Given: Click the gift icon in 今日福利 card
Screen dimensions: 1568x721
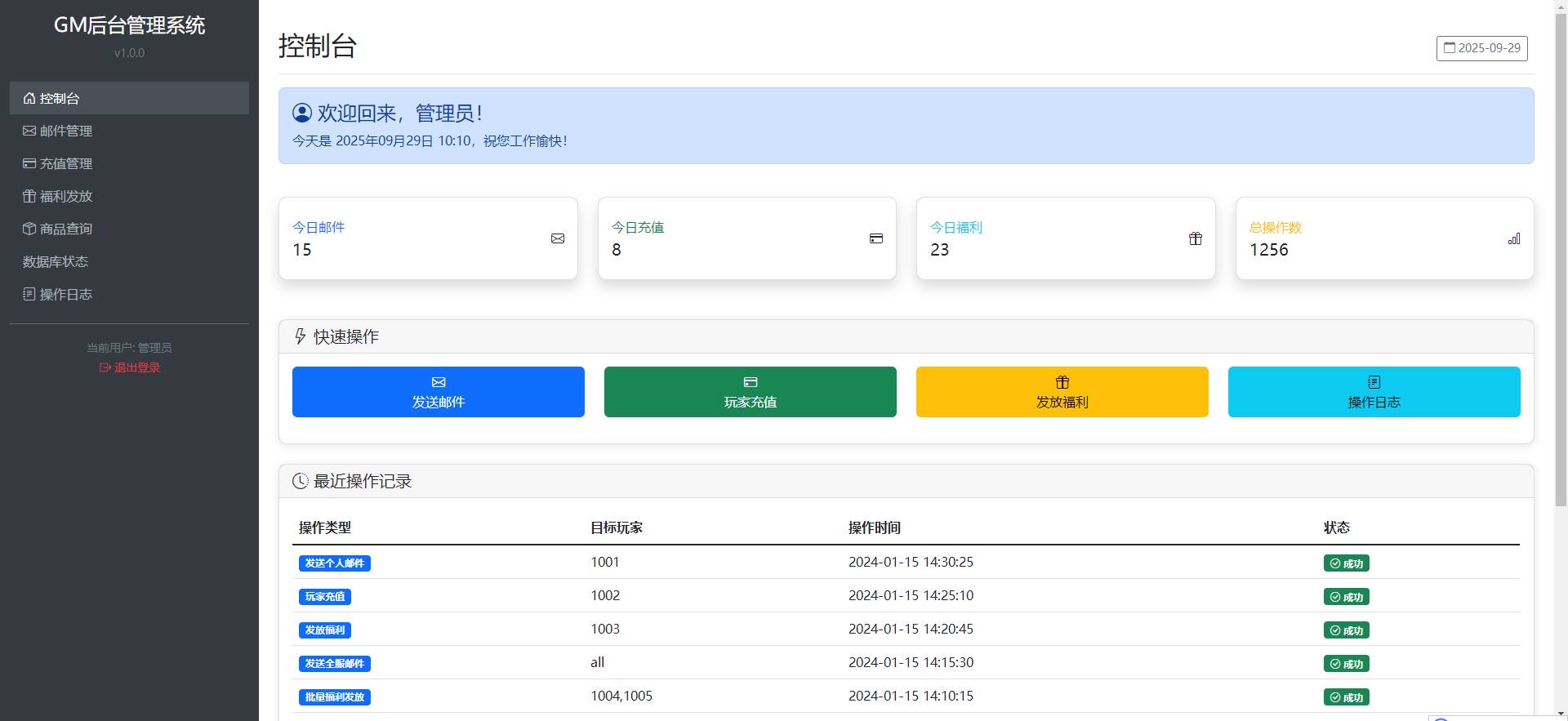Looking at the screenshot, I should pos(1196,238).
